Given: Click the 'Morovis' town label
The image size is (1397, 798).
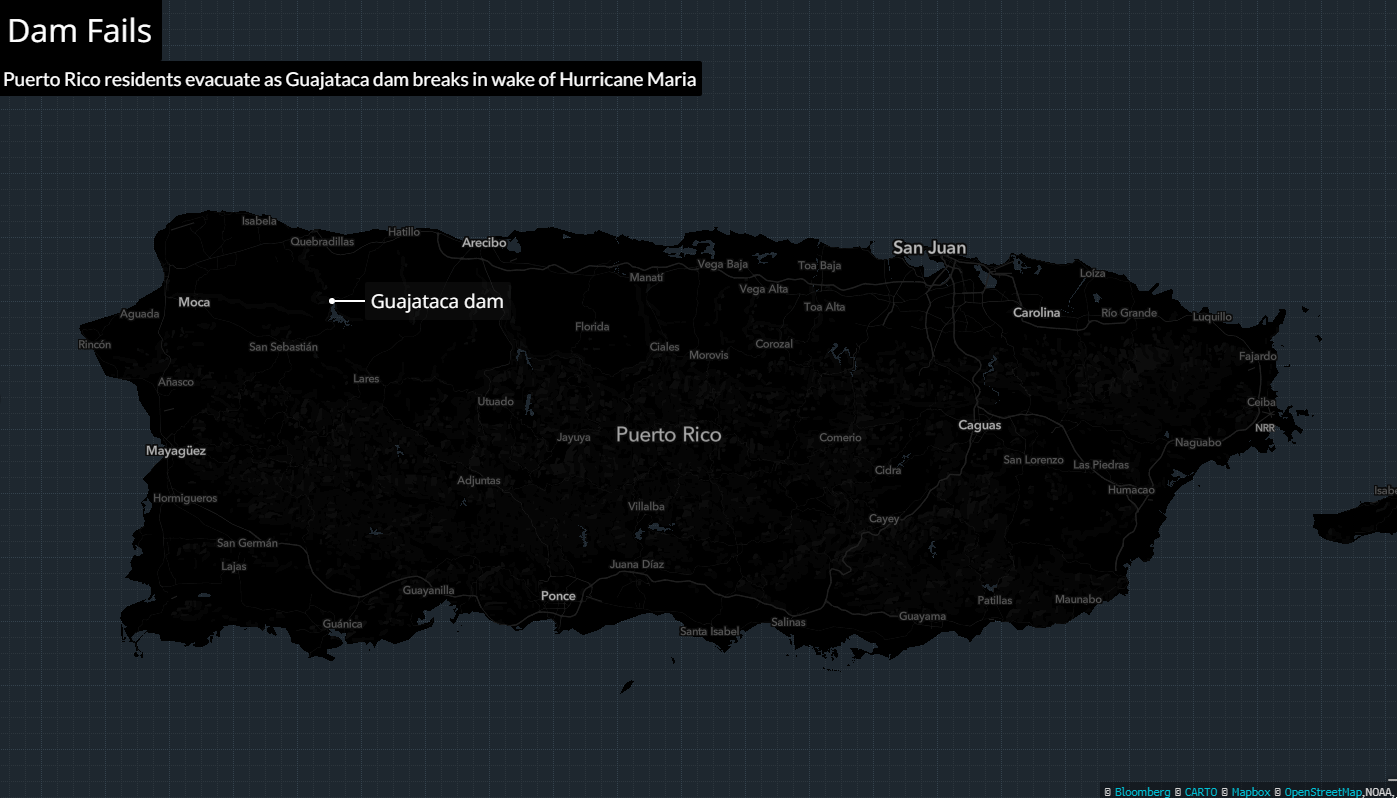Looking at the screenshot, I should (709, 355).
